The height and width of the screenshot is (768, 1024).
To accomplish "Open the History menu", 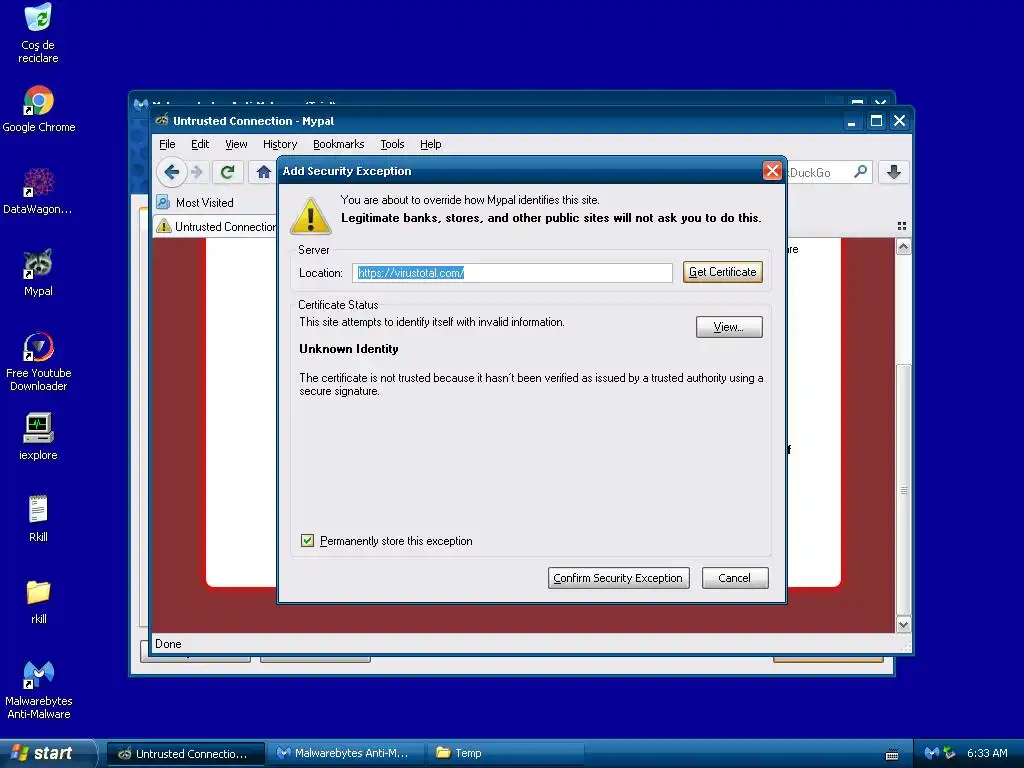I will [x=280, y=144].
